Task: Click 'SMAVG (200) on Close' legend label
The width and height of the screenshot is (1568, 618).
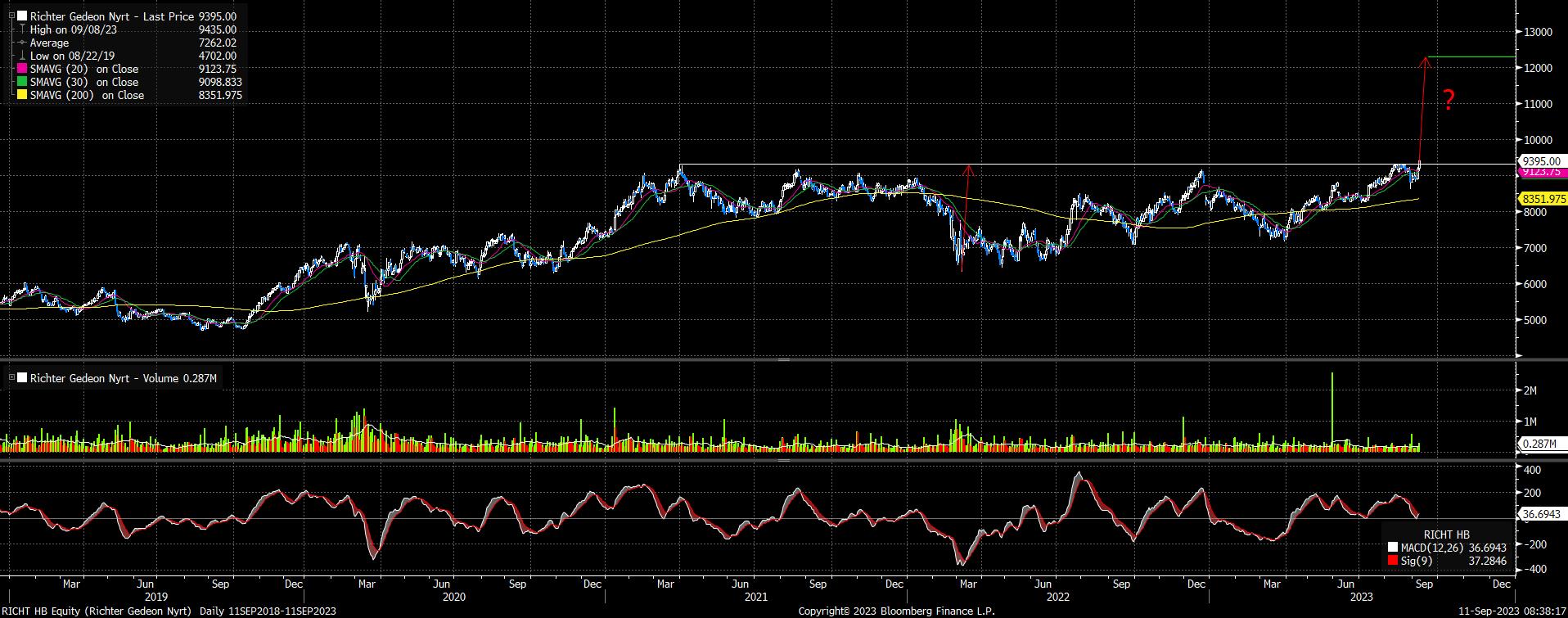Action: coord(88,95)
